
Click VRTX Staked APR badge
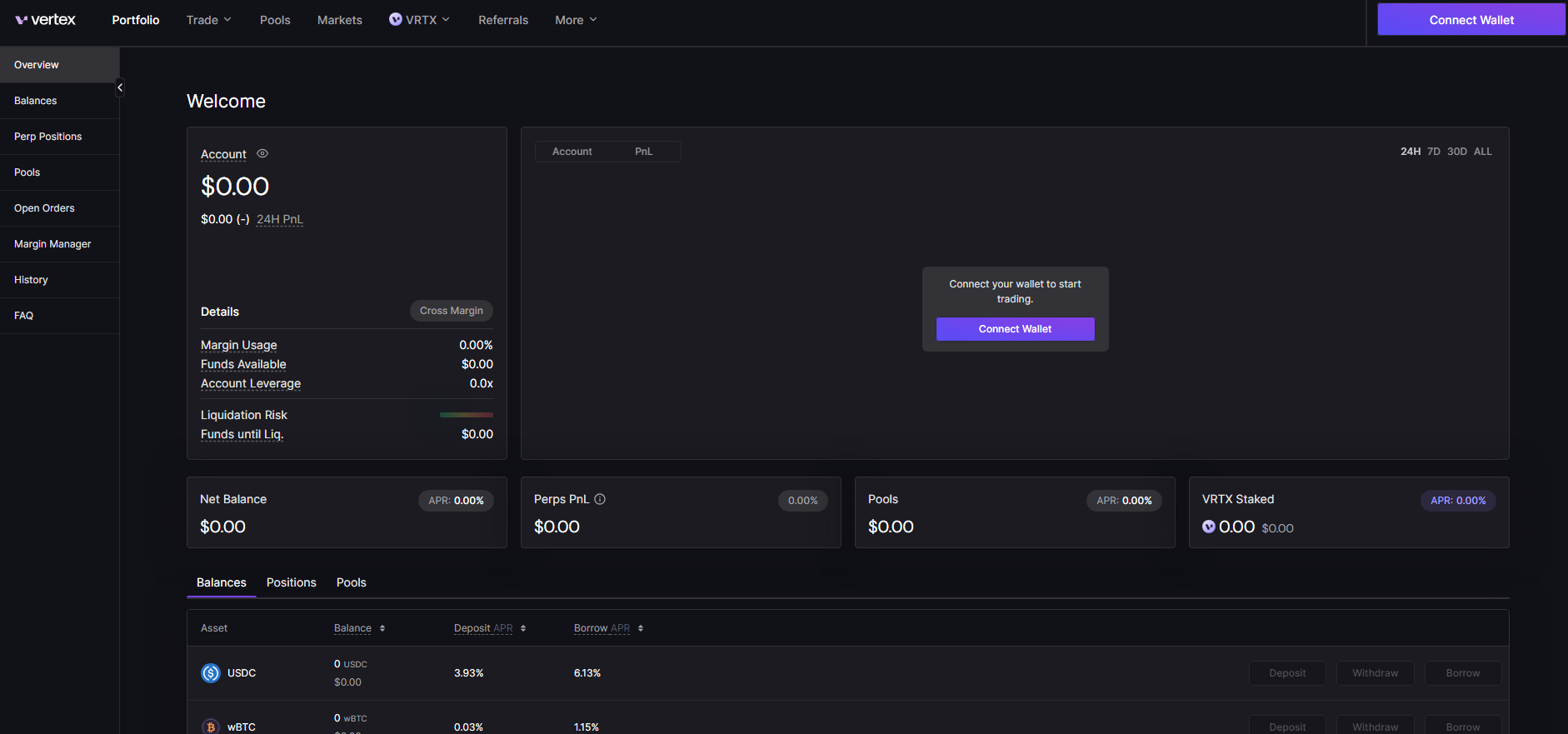1458,501
